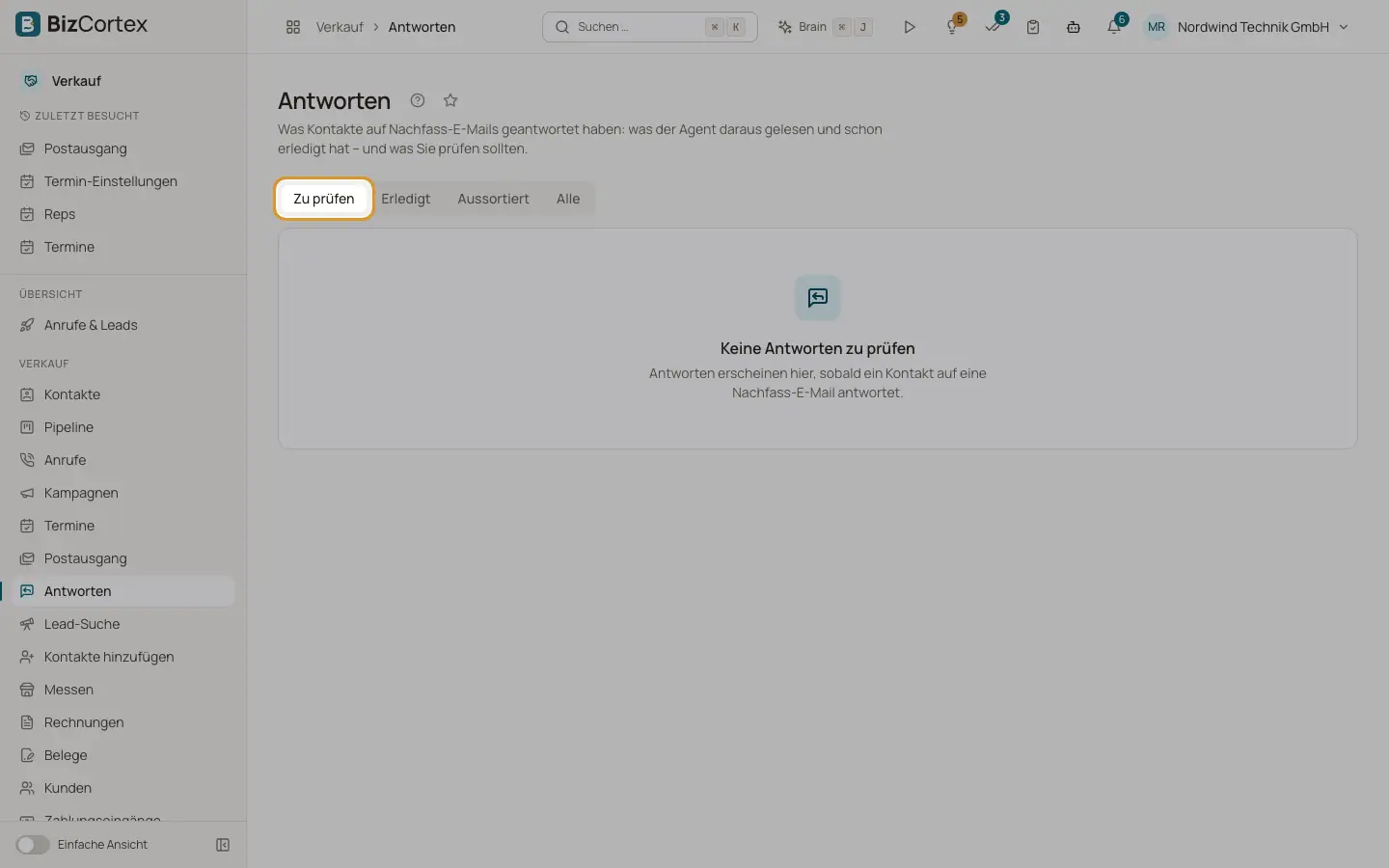Switch to the Aussortiert tab
The height and width of the screenshot is (868, 1389).
point(494,199)
